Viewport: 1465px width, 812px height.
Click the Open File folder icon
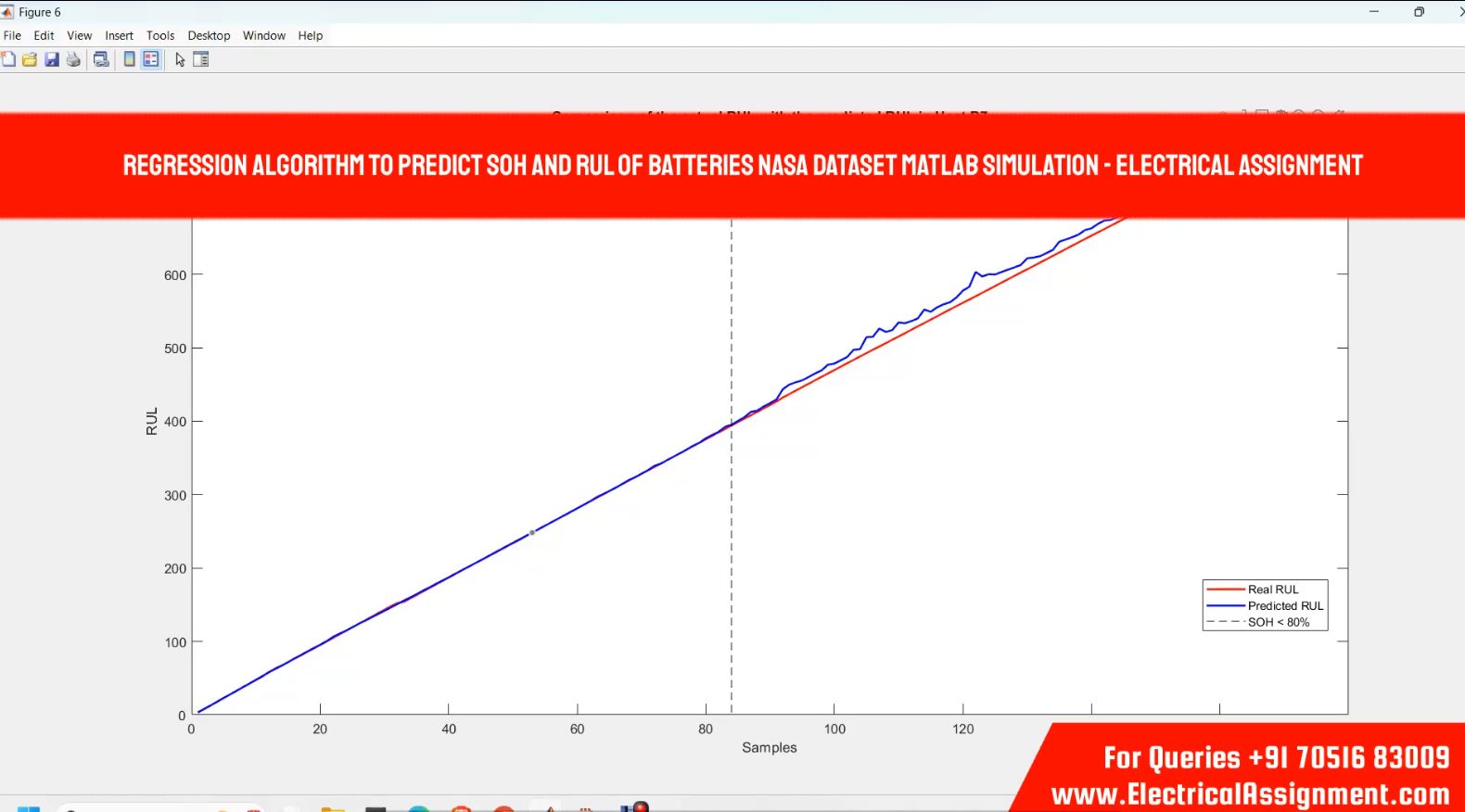pyautogui.click(x=30, y=59)
